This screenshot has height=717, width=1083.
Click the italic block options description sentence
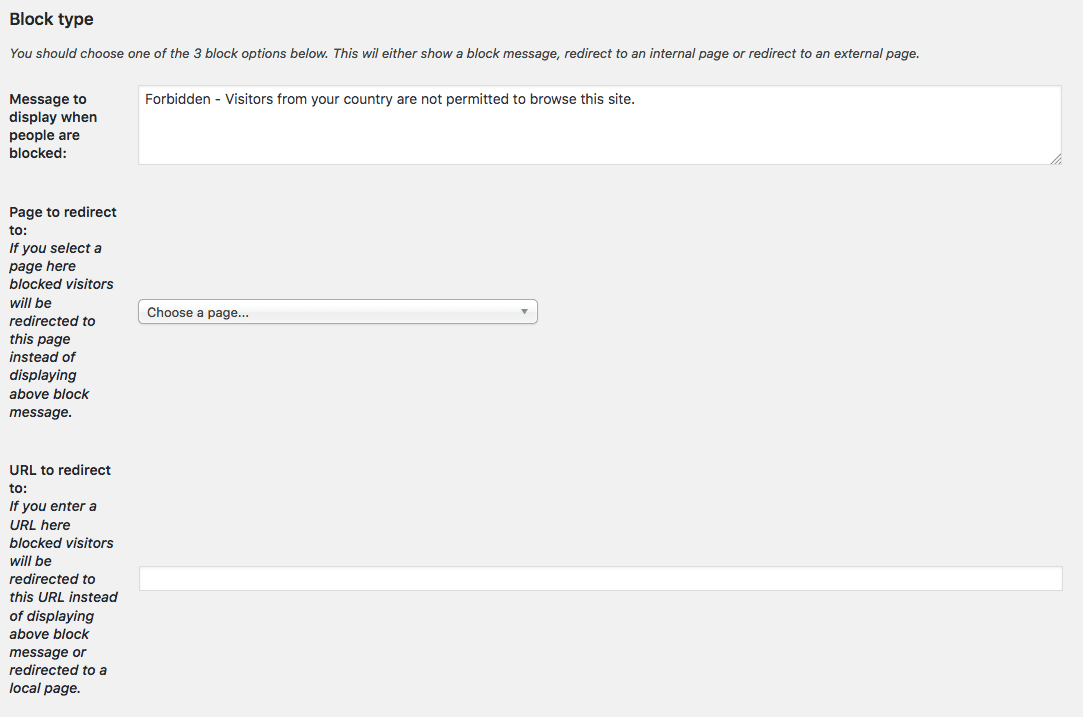pyautogui.click(x=464, y=53)
